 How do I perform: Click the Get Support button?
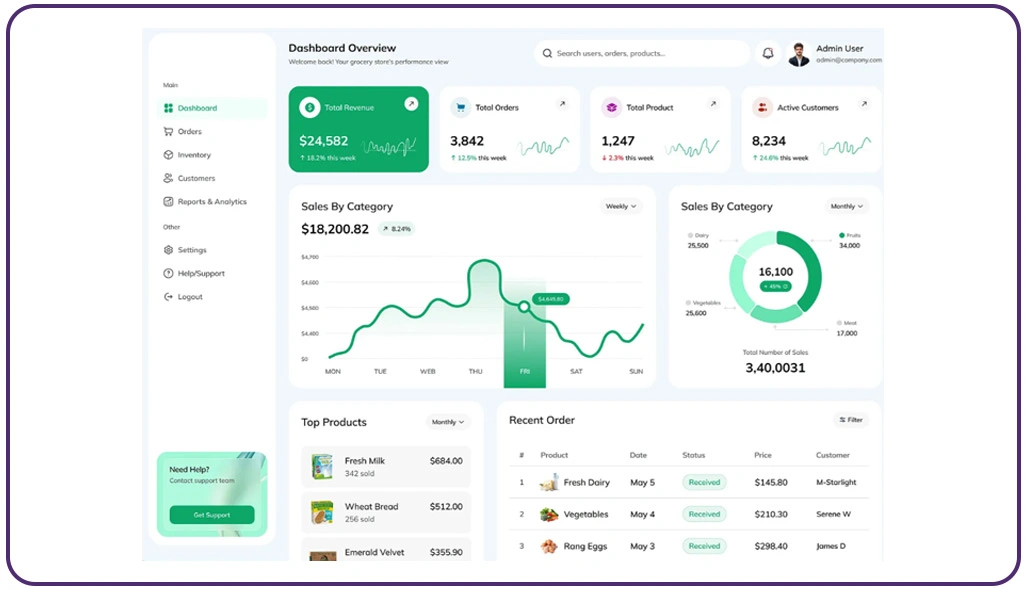click(x=212, y=515)
